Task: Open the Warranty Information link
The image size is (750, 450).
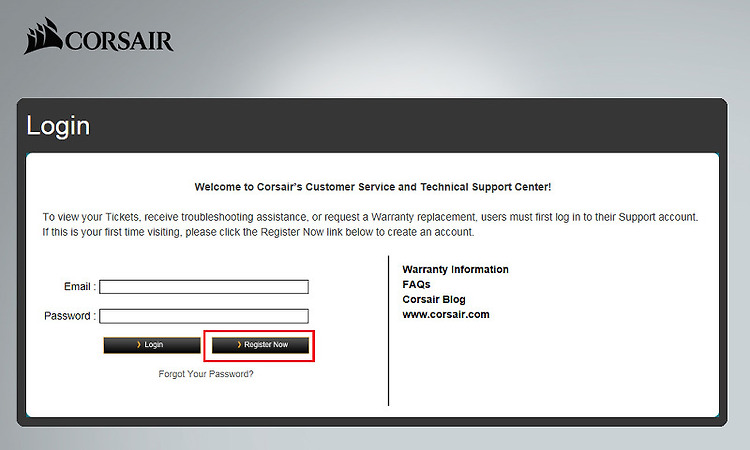Action: coord(455,269)
